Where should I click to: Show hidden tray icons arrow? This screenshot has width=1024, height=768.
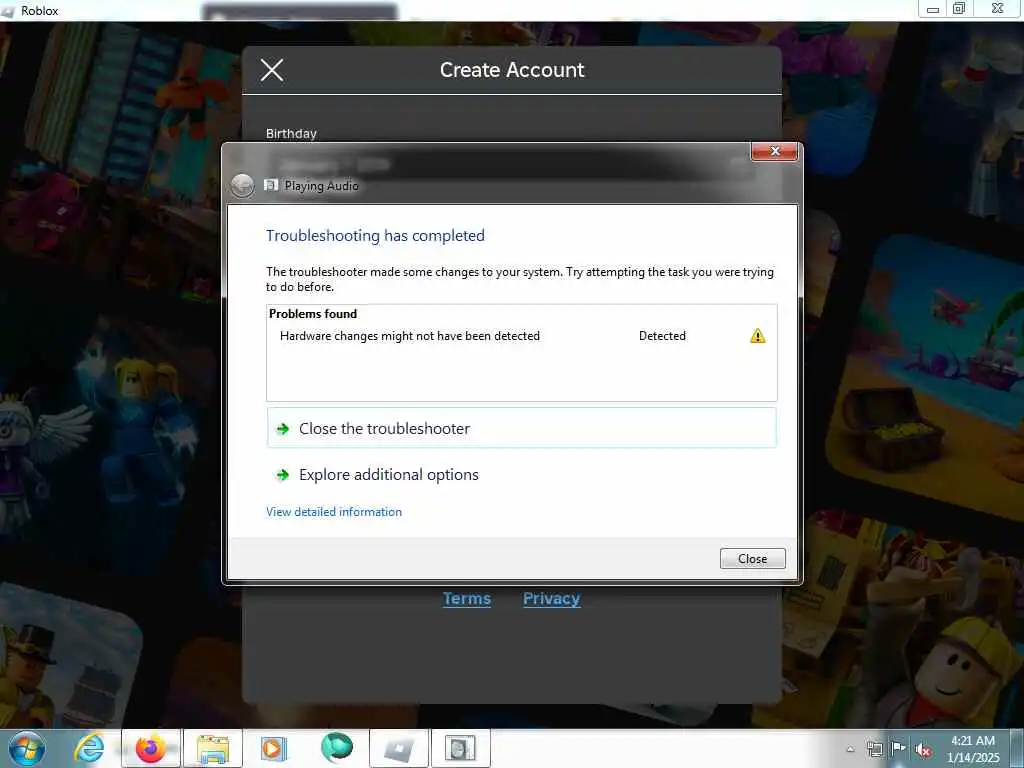coord(850,749)
